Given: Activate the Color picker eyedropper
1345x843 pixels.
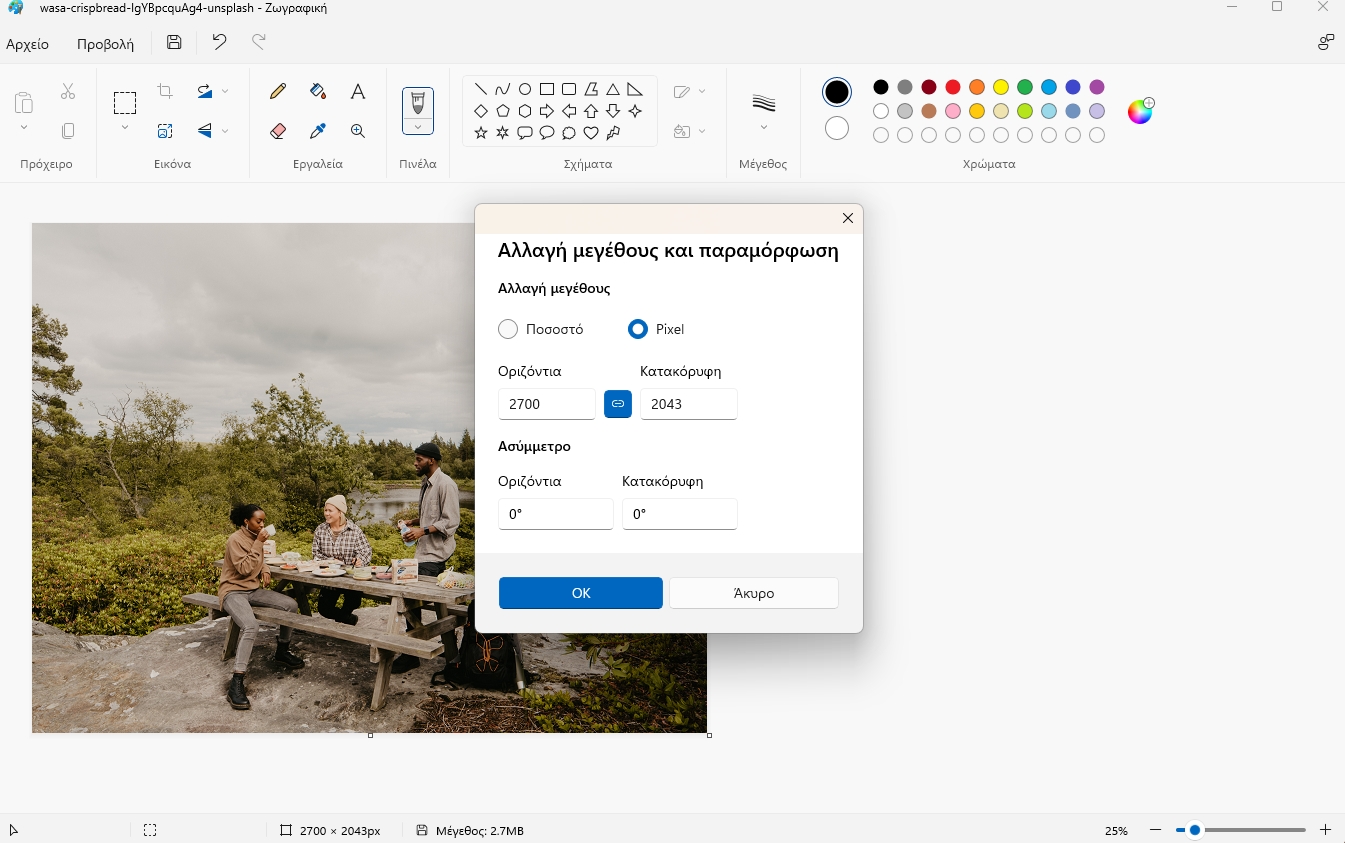Looking at the screenshot, I should click(318, 131).
